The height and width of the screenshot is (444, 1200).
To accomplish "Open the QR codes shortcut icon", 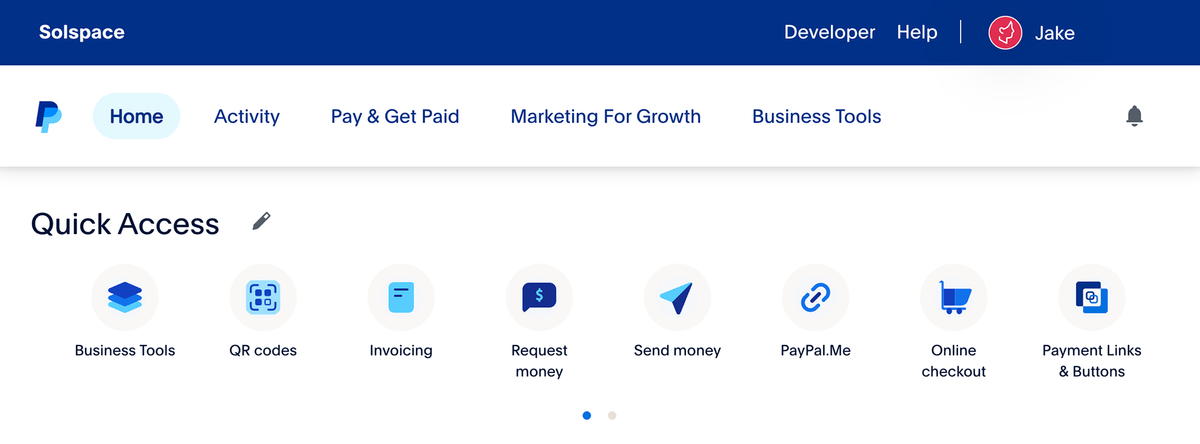I will click(x=263, y=297).
